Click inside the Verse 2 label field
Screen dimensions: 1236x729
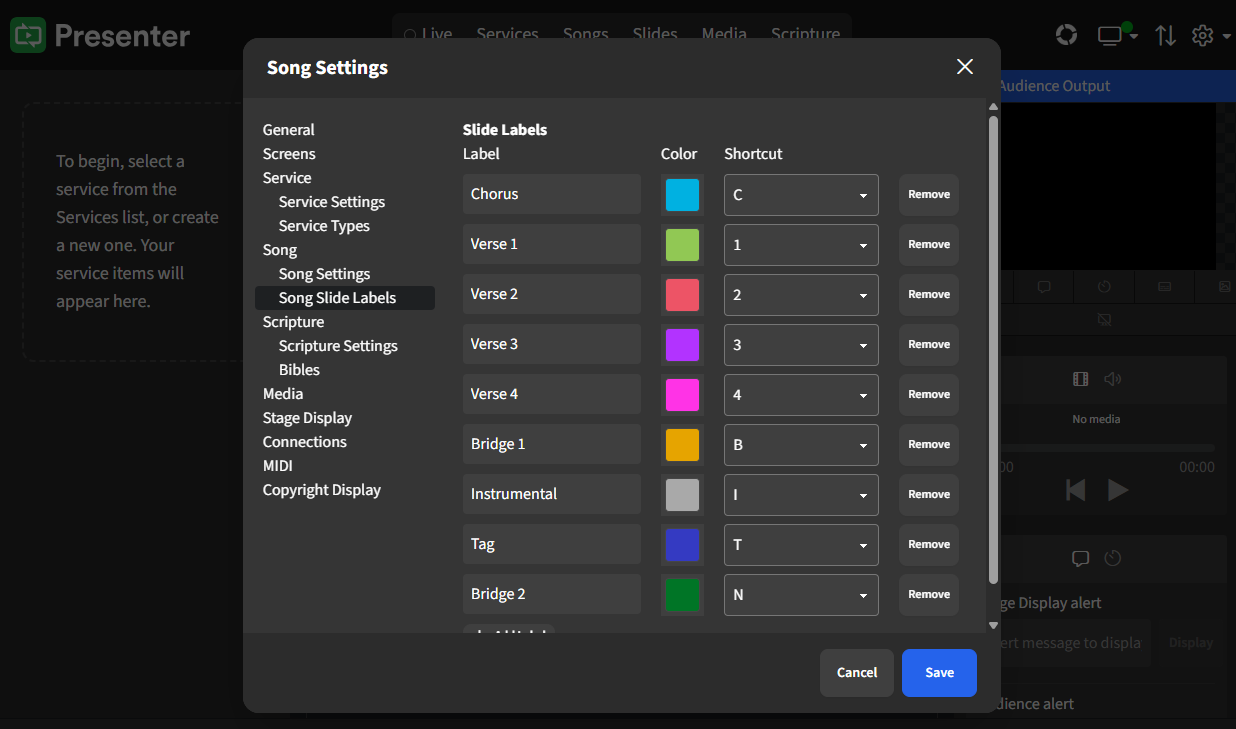click(551, 294)
